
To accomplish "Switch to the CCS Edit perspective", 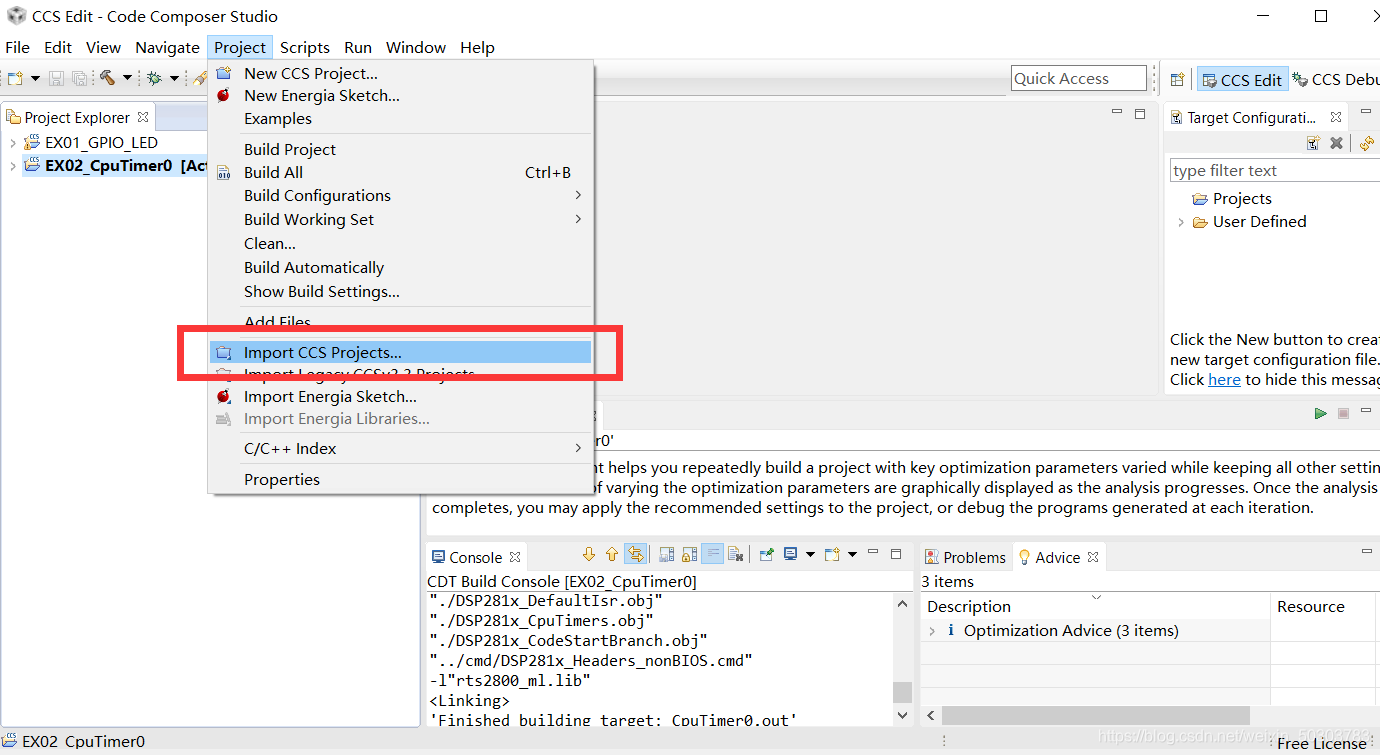I will coord(1241,80).
